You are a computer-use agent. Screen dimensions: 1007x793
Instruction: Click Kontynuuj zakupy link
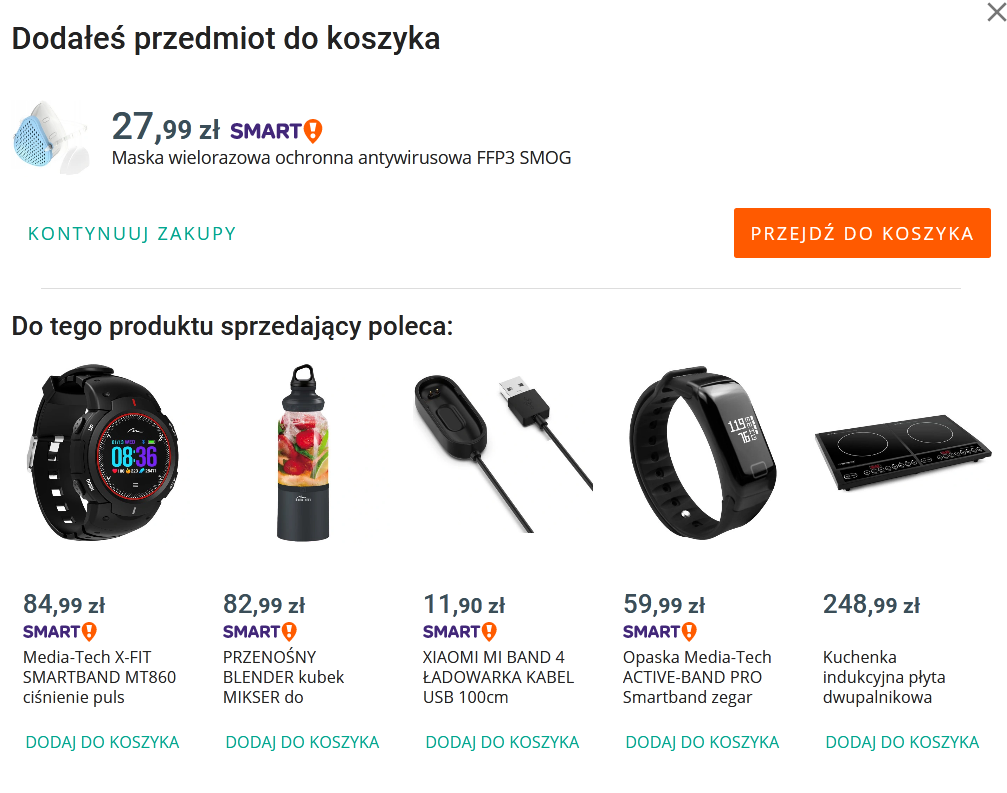point(132,233)
